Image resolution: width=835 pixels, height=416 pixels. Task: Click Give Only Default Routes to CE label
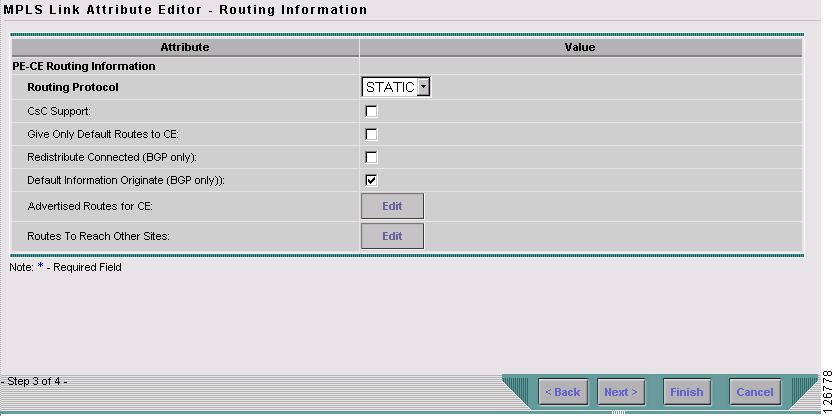coord(103,135)
